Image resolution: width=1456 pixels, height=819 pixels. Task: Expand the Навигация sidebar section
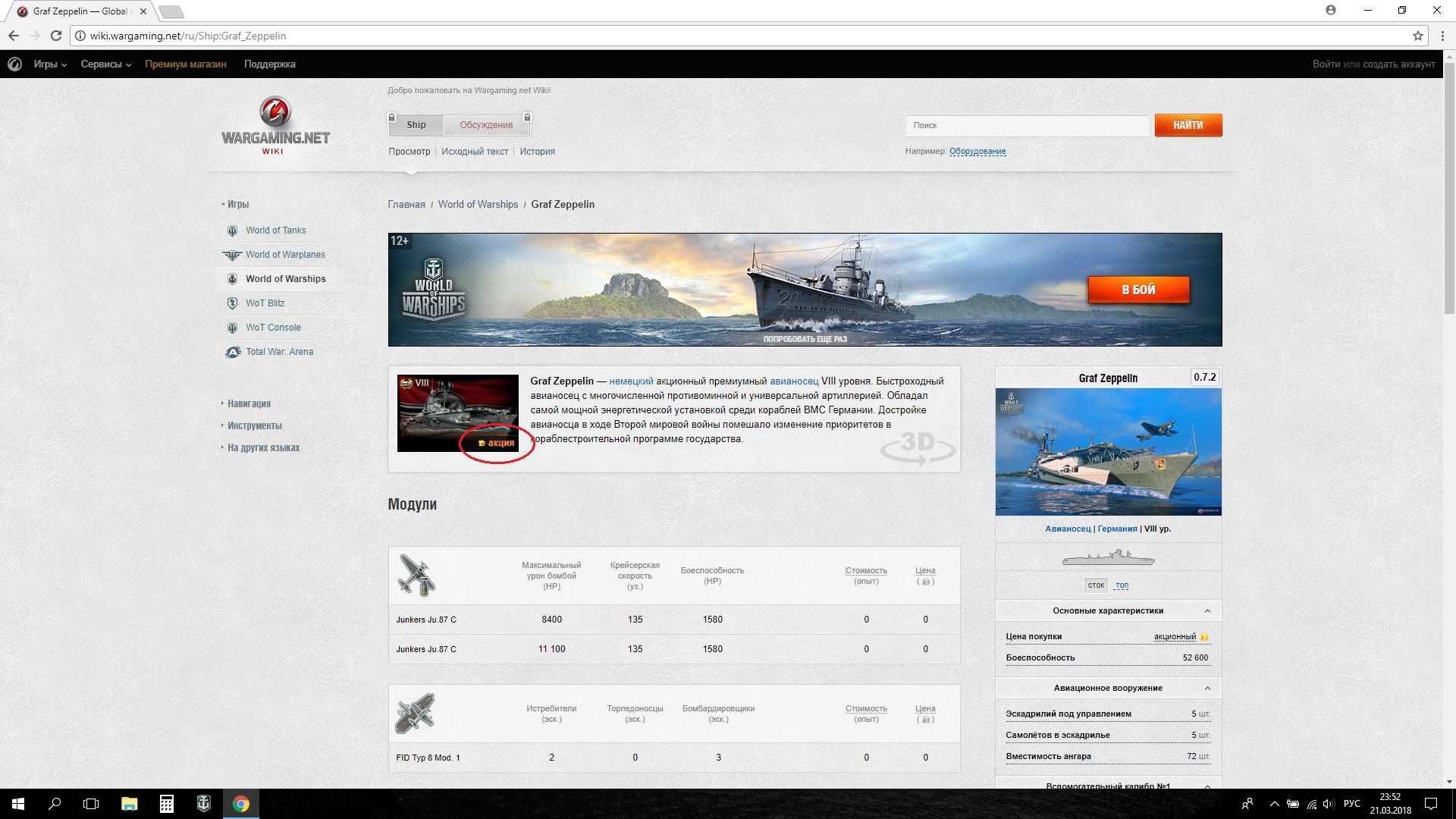[x=246, y=403]
